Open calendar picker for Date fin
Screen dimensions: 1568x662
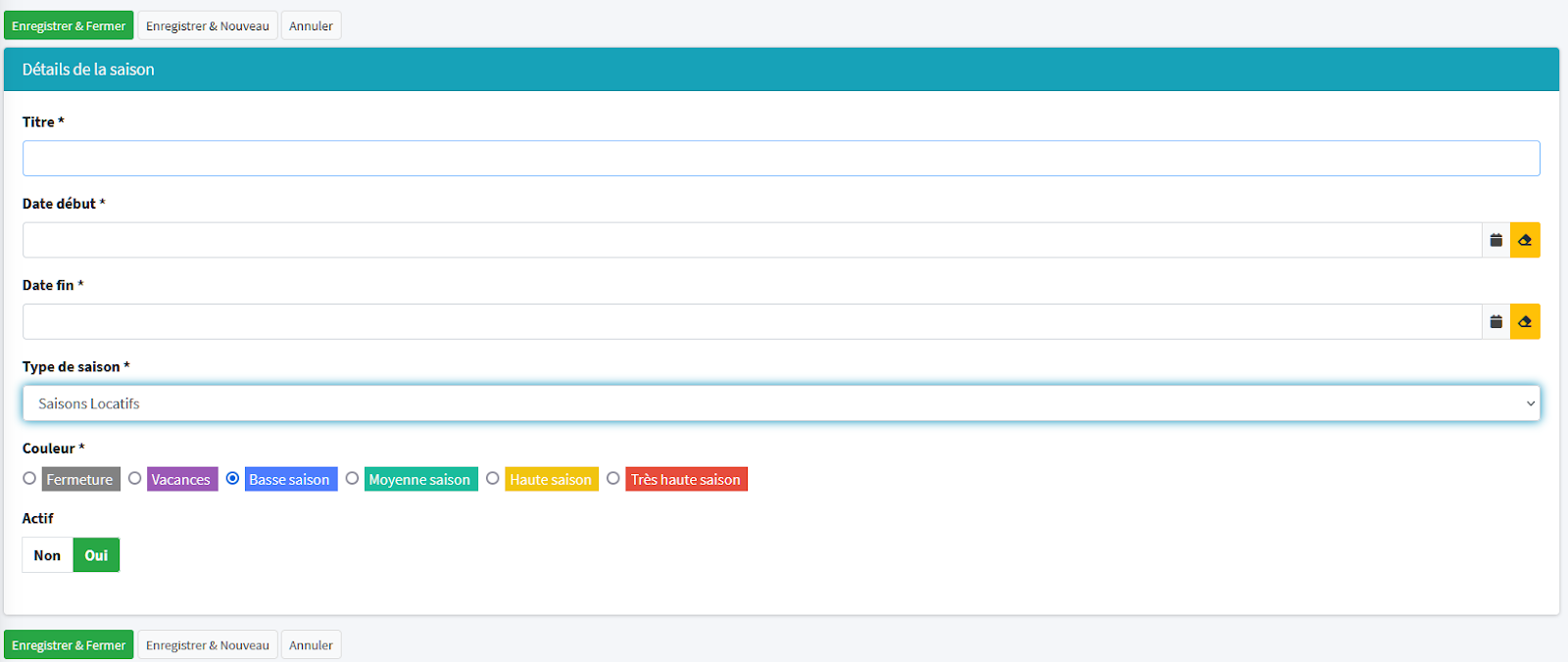[x=1495, y=321]
